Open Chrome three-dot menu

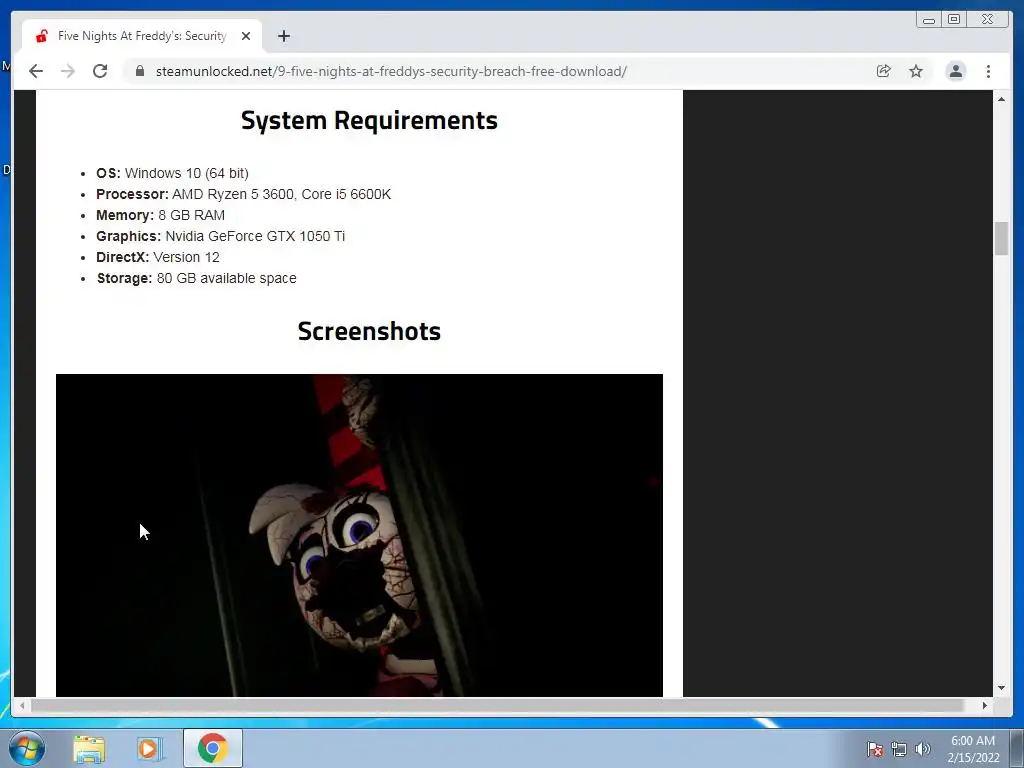pos(988,71)
